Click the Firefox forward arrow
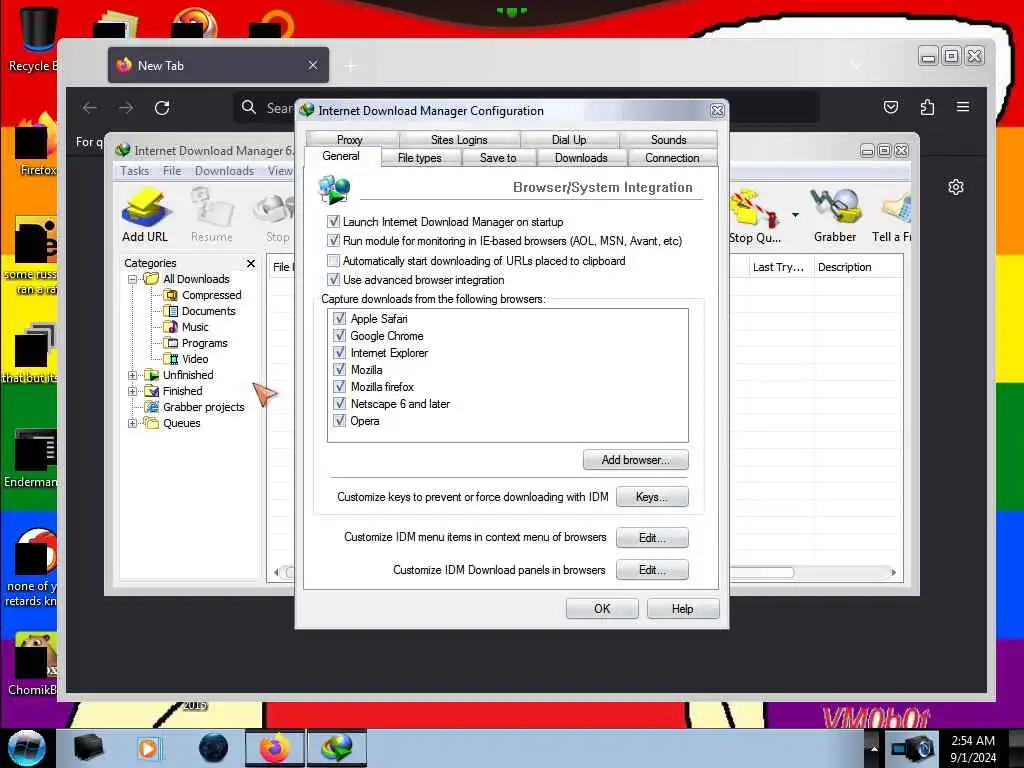The width and height of the screenshot is (1024, 768). pos(126,108)
